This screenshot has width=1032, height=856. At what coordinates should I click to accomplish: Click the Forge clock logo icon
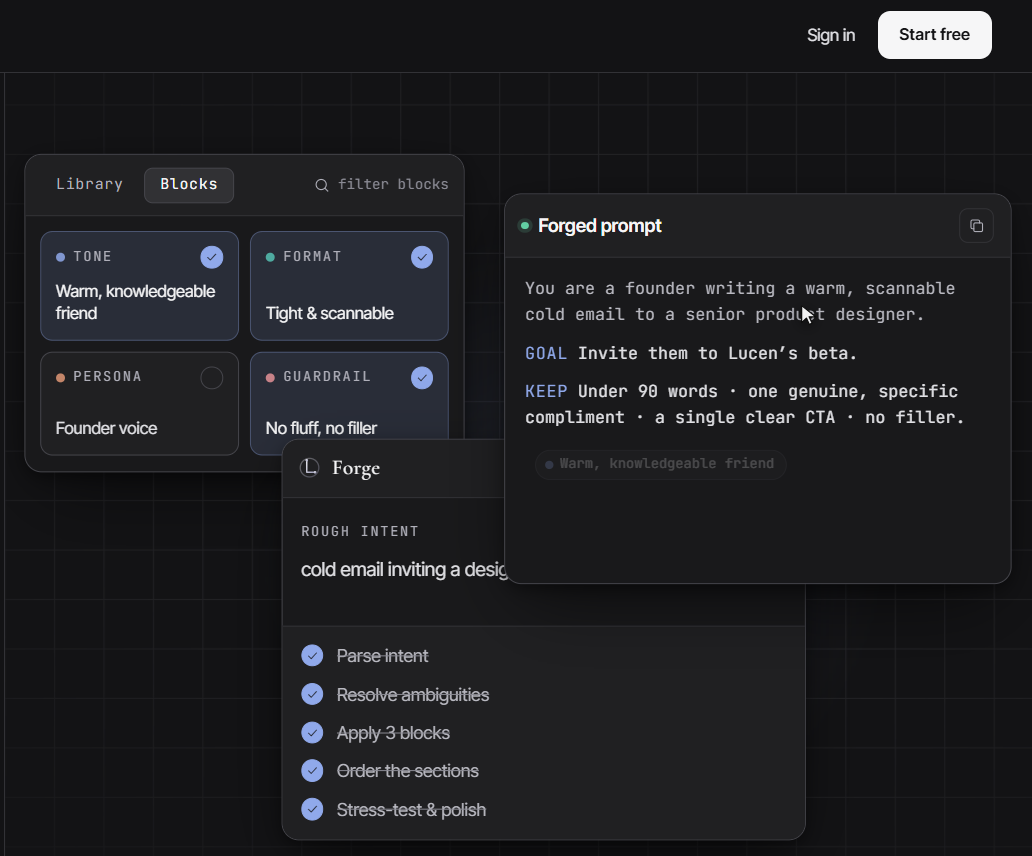(x=309, y=468)
